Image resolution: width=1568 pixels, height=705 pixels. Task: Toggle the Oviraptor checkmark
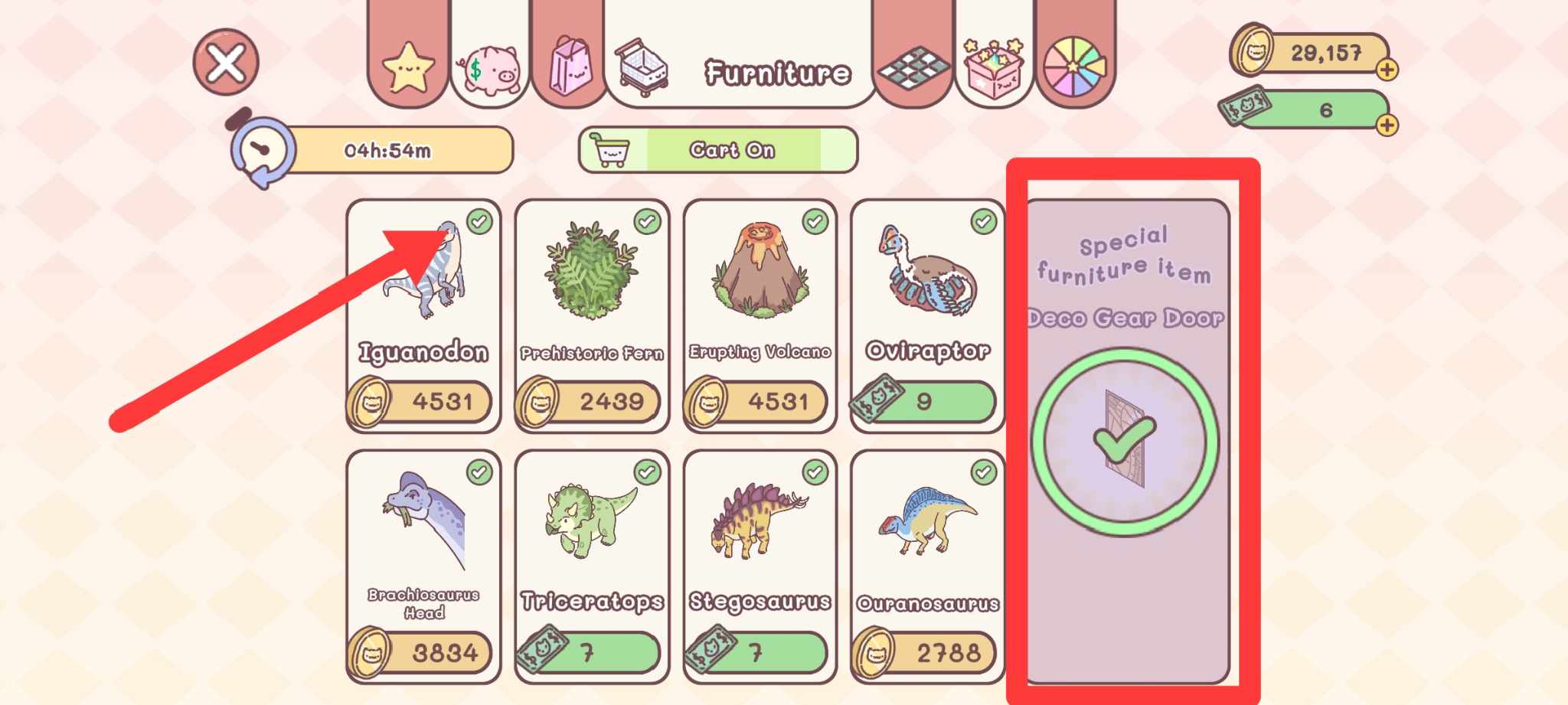click(984, 222)
